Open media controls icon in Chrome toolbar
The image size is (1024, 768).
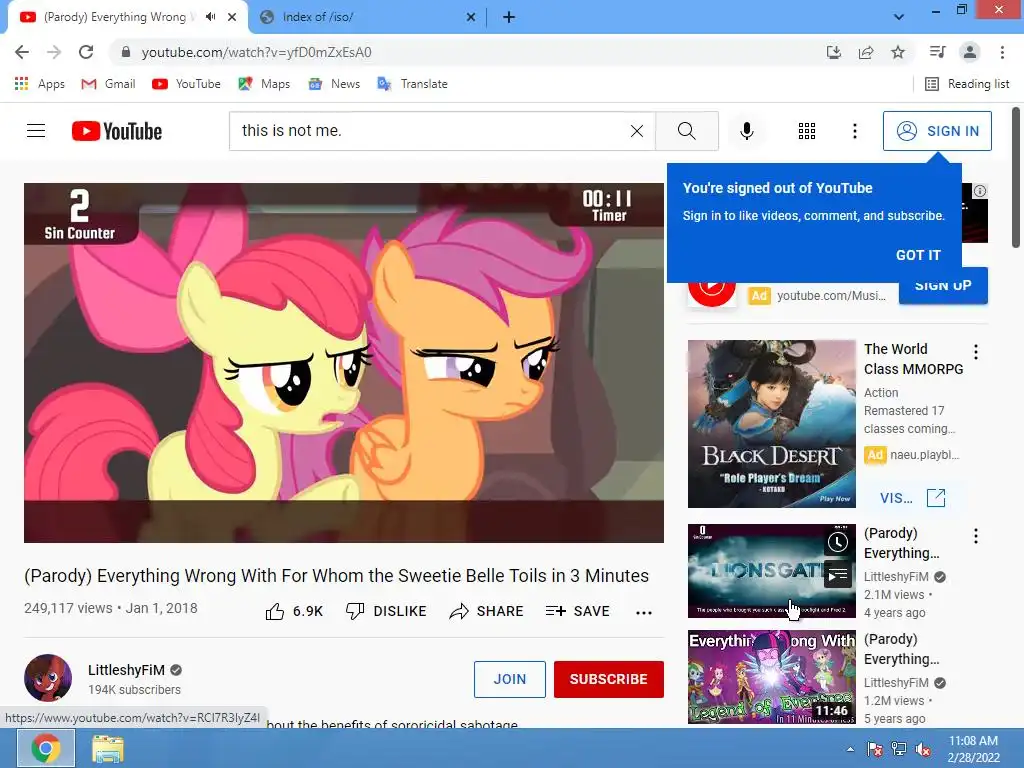coord(937,52)
